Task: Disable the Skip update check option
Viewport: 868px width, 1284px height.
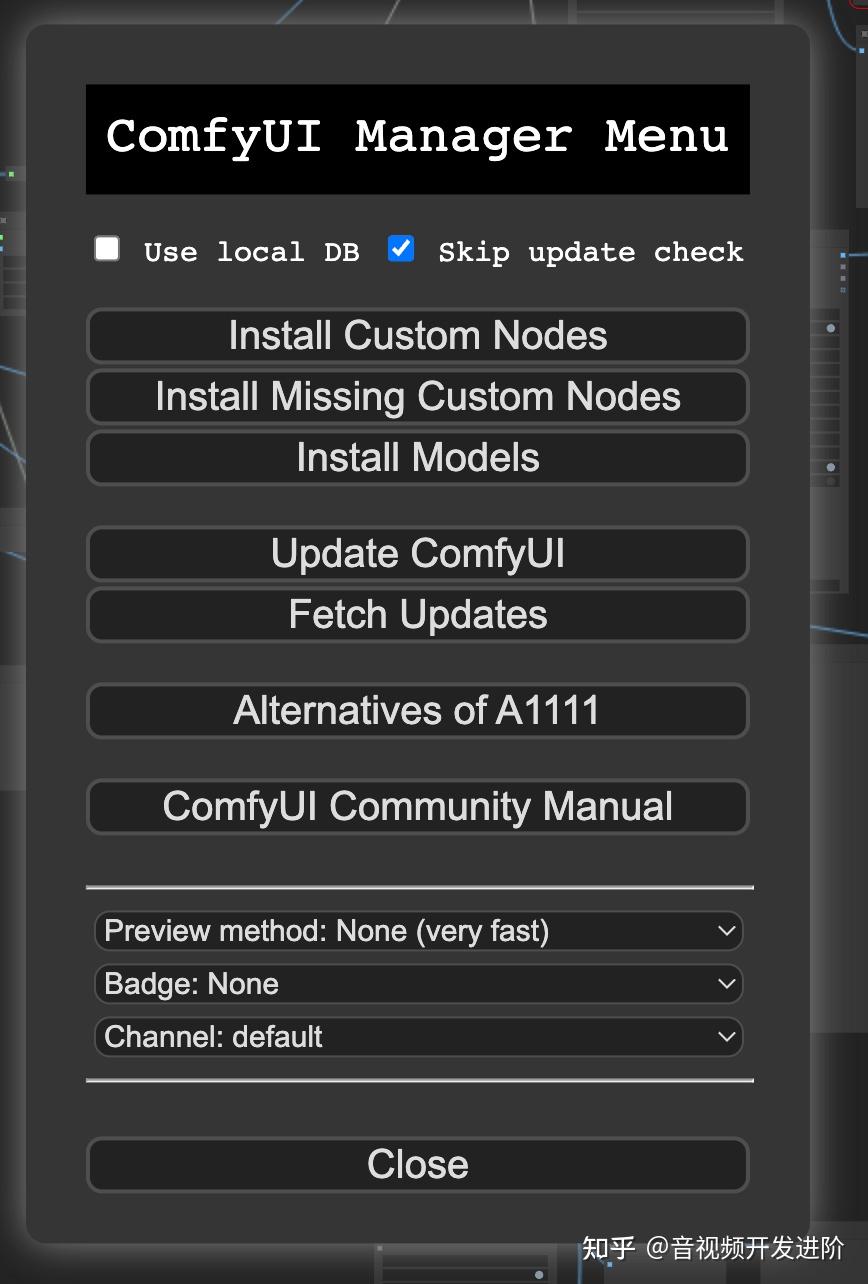Action: click(400, 249)
